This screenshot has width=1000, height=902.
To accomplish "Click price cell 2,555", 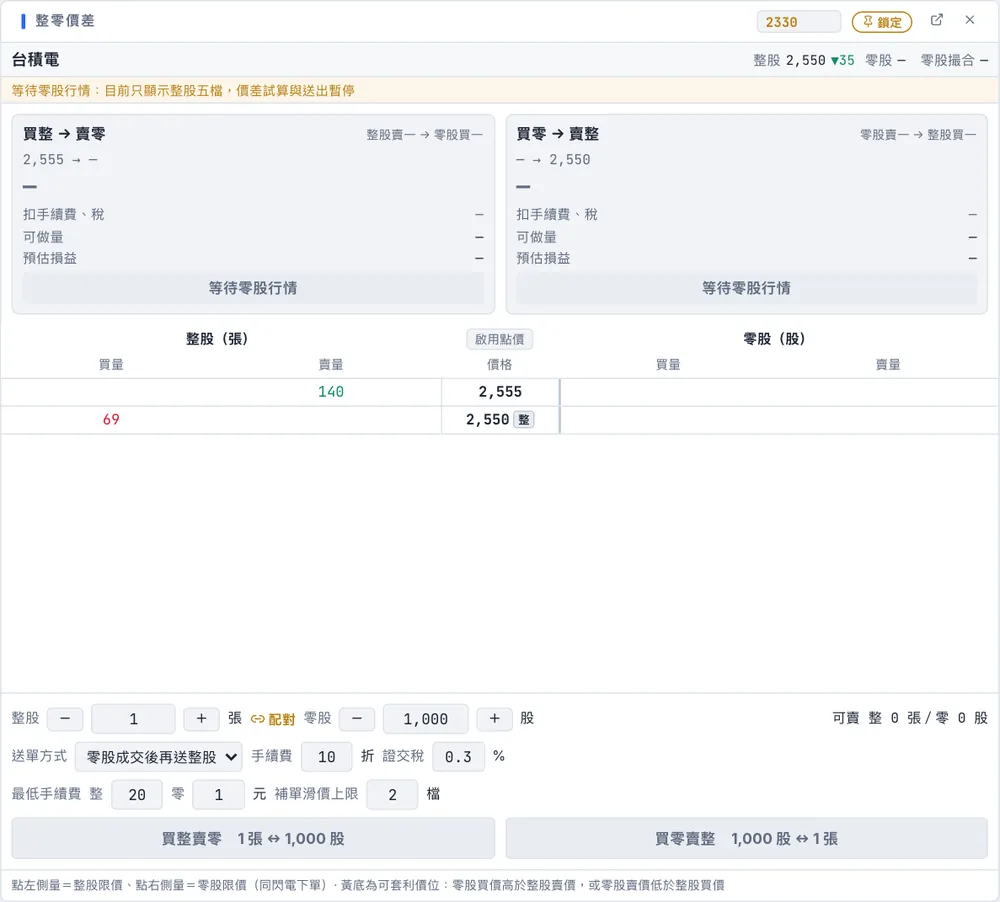I will pyautogui.click(x=500, y=392).
